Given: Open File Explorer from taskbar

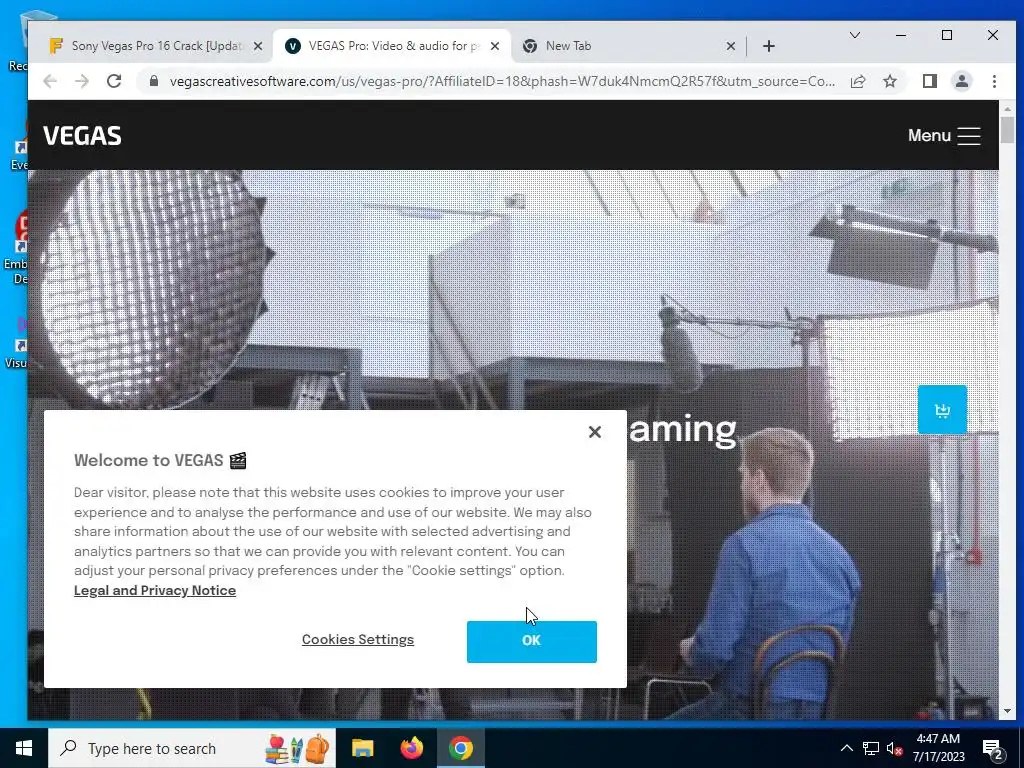Looking at the screenshot, I should [x=362, y=748].
